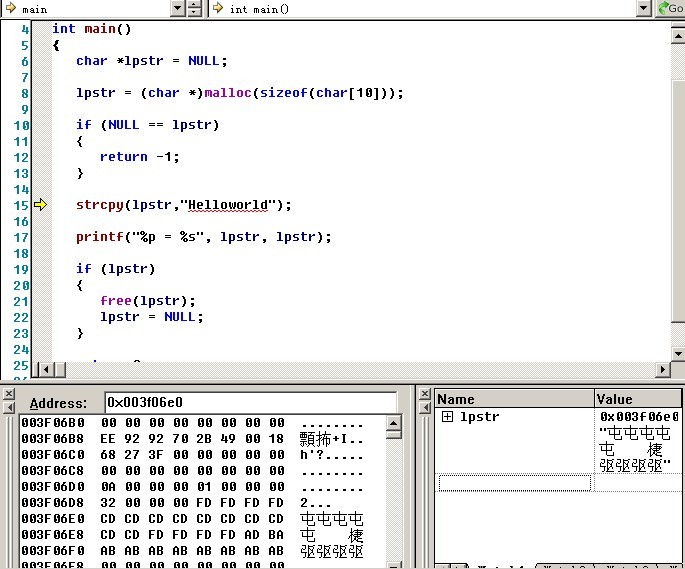Click the Go button in the top bar
Screen dimensions: 685x569
tap(670, 9)
